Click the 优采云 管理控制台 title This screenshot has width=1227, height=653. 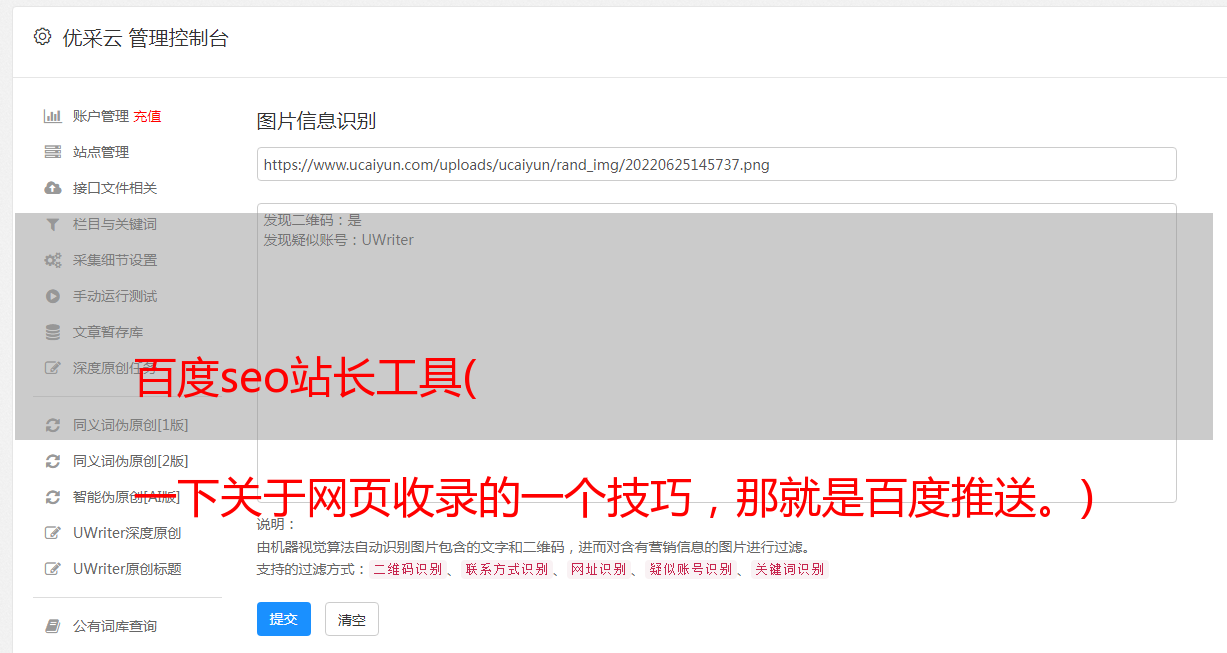click(x=145, y=38)
